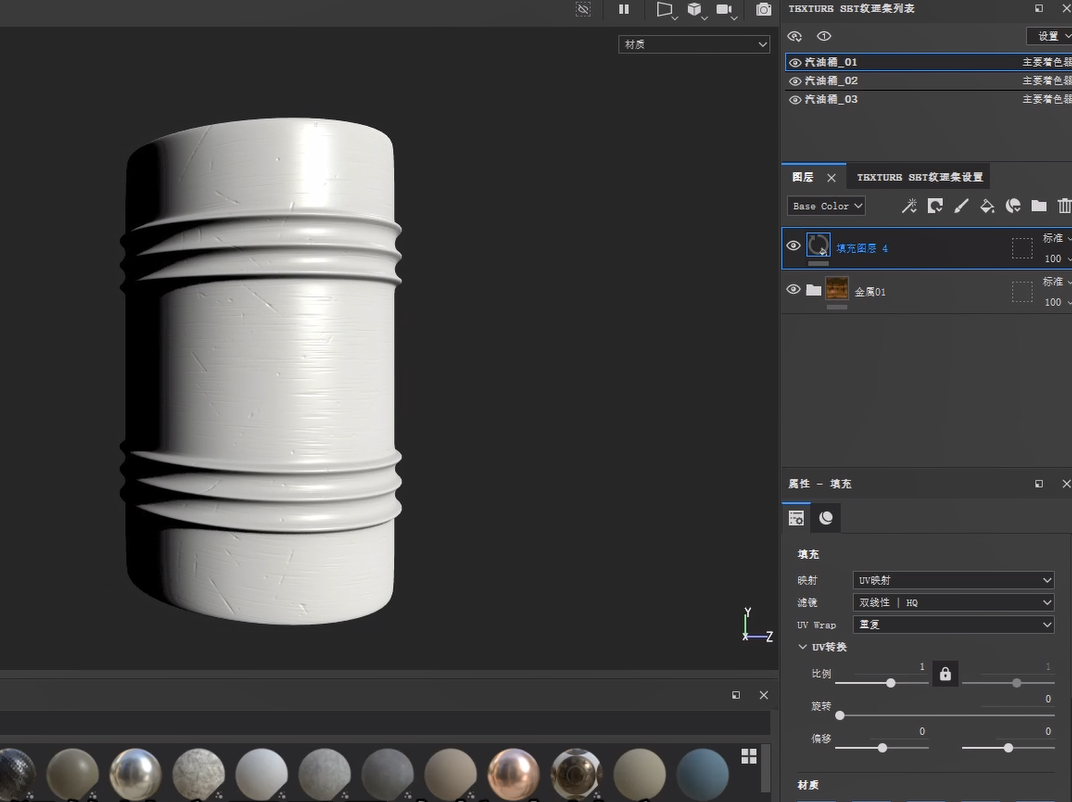Switch to the 图层 tab
Screen dimensions: 1072x802
(x=802, y=177)
